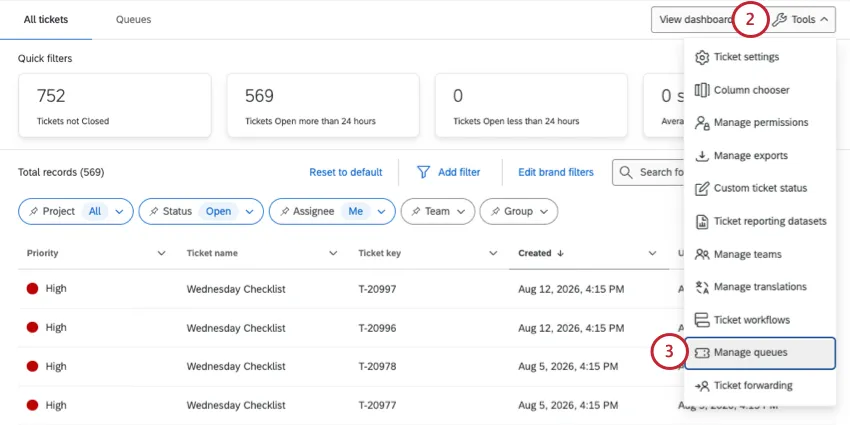The height and width of the screenshot is (425, 850).
Task: Click the Column chooser columns icon
Action: (x=702, y=90)
